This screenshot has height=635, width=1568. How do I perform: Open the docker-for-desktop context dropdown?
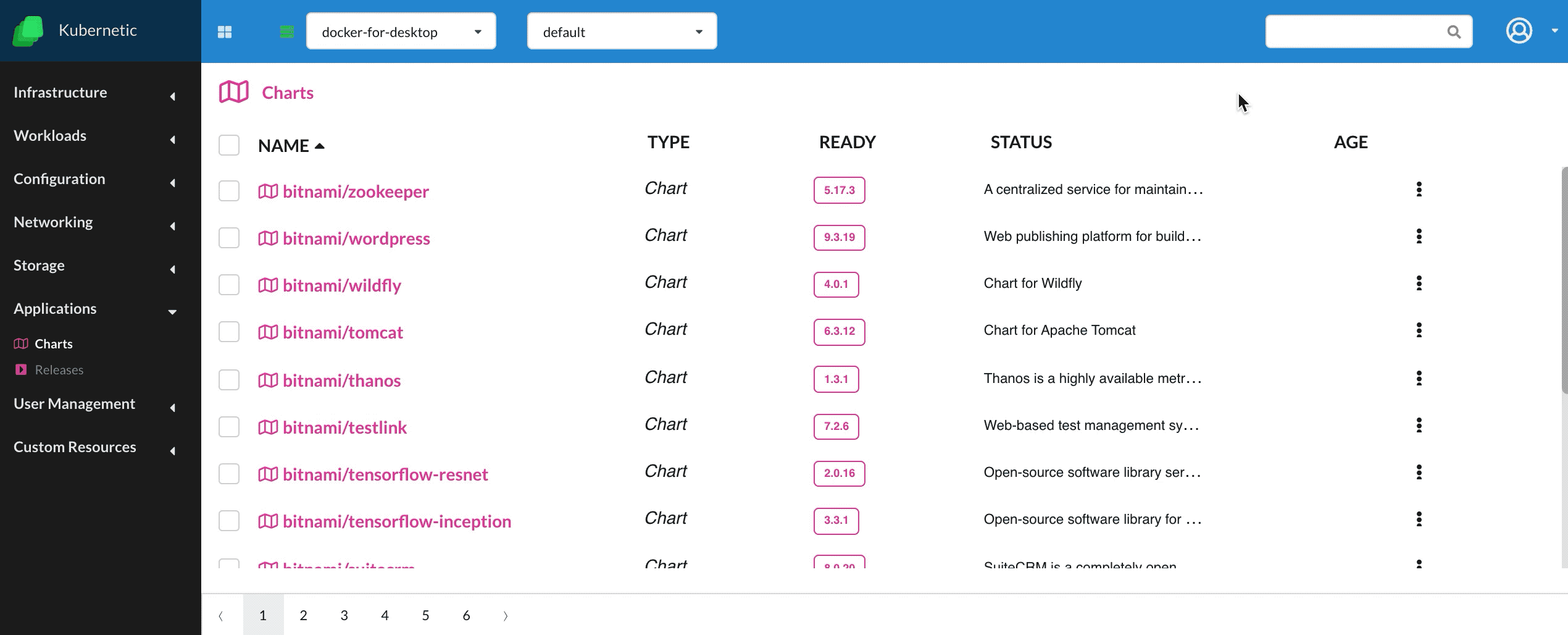[401, 31]
